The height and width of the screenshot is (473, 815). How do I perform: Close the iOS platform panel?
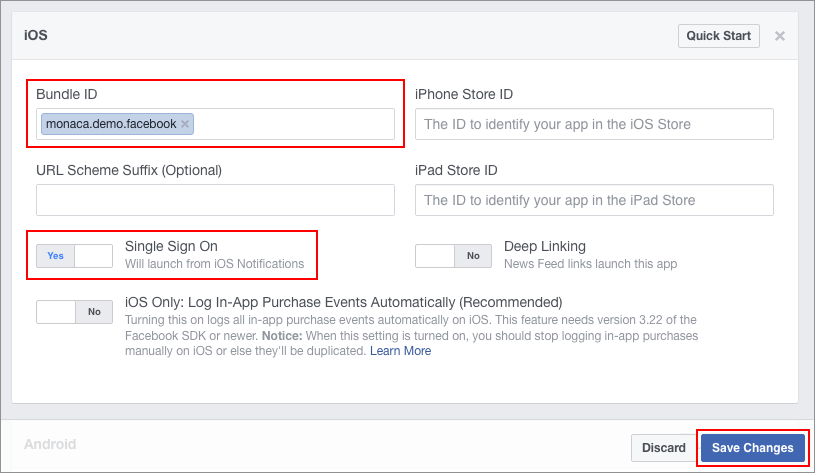780,36
